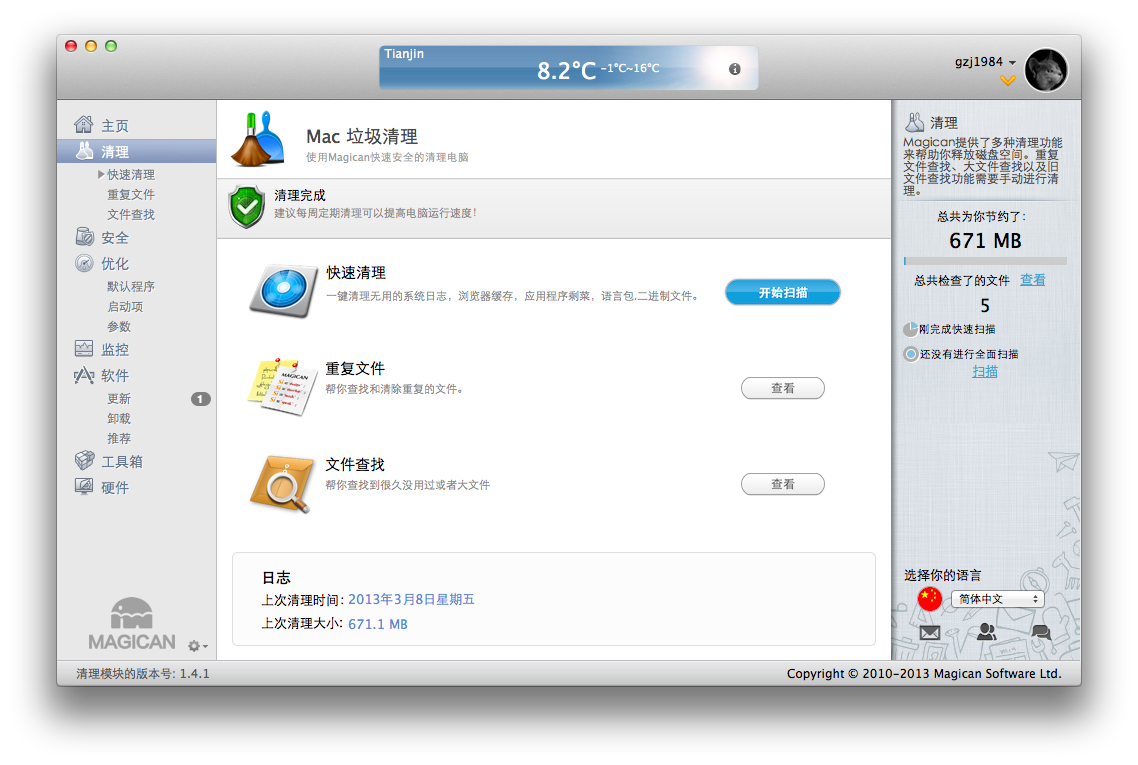Screen dimensions: 1138x765
Task: Start quick scan with 开始扫描 button
Action: 783,292
